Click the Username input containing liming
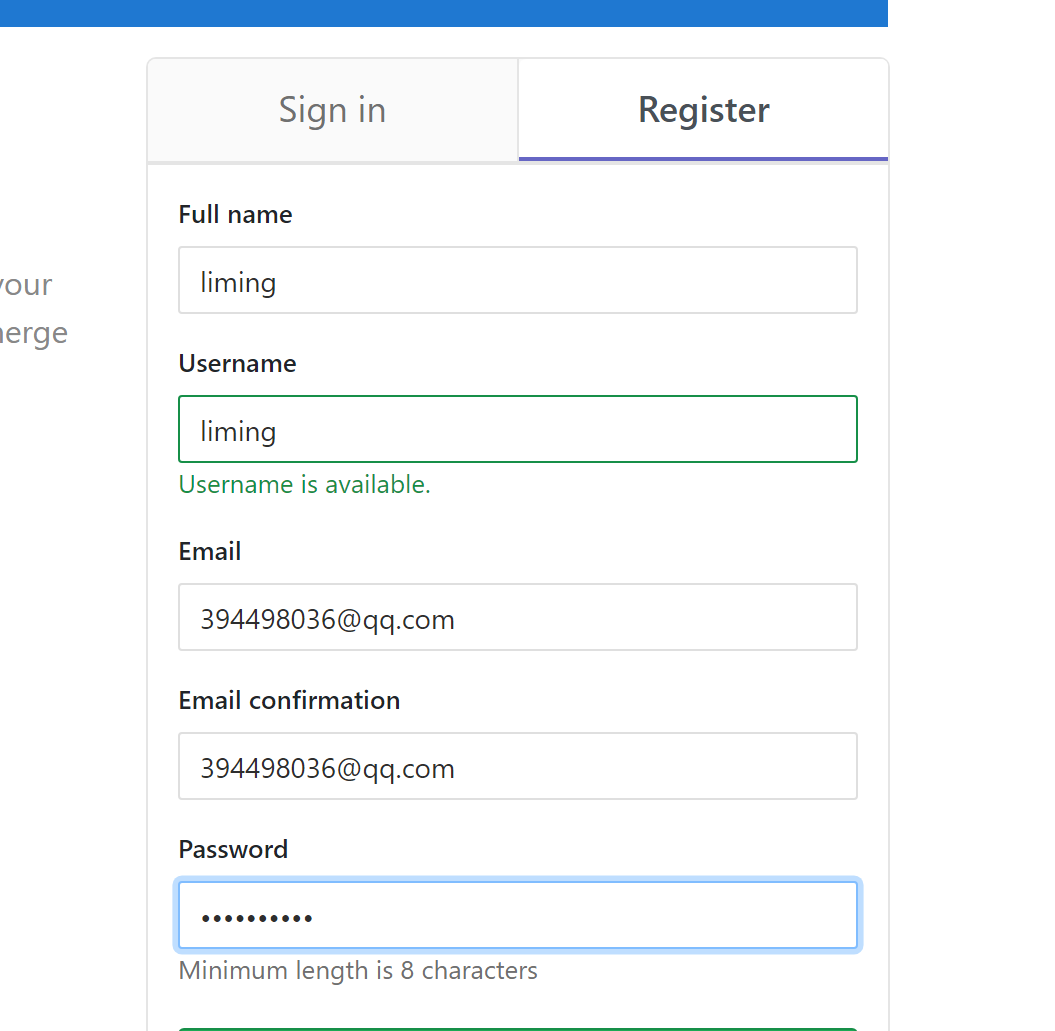Screen dimensions: 1055x1031 (518, 429)
